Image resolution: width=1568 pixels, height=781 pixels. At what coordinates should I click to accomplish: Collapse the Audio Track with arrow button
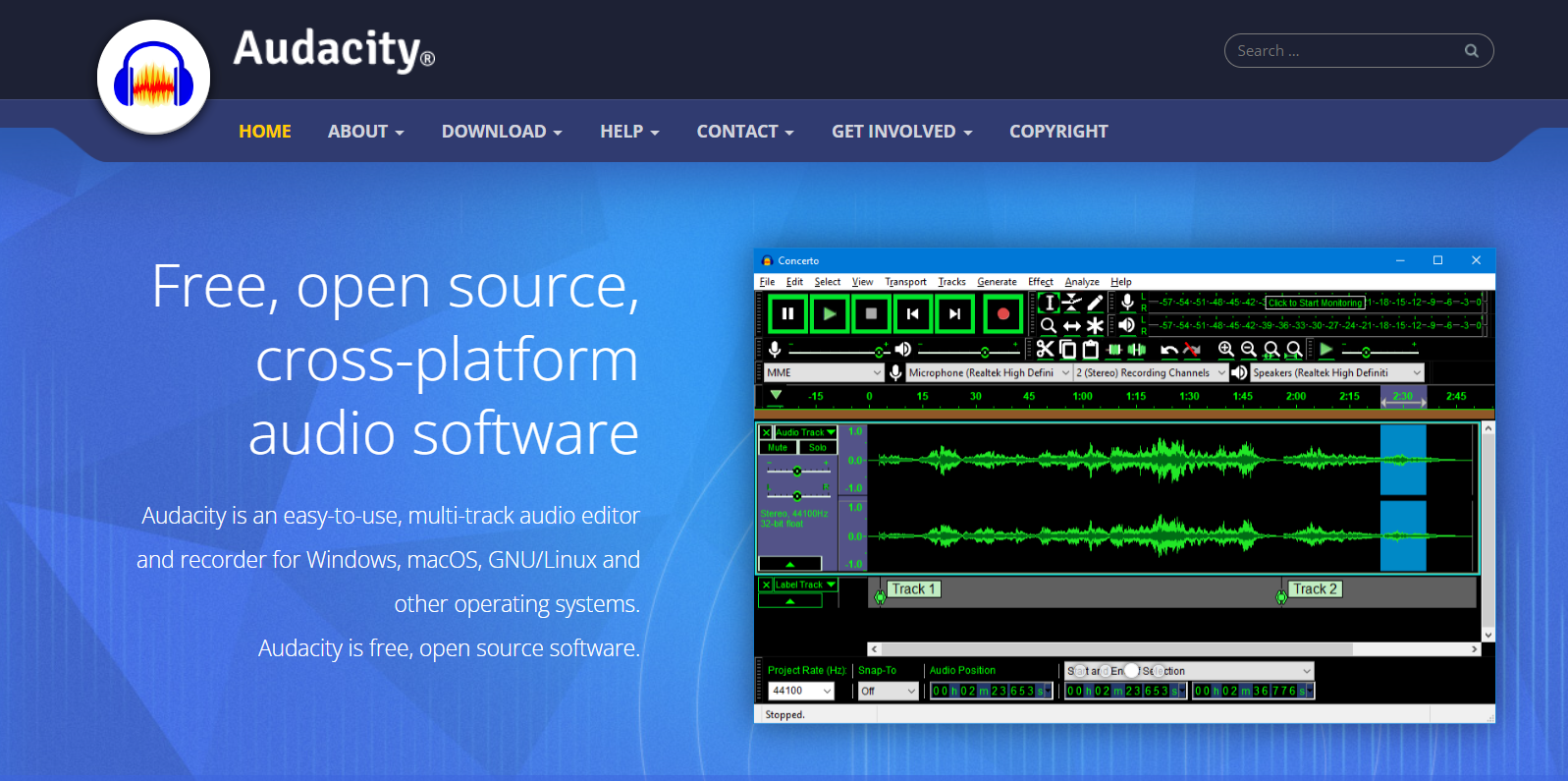pos(790,564)
